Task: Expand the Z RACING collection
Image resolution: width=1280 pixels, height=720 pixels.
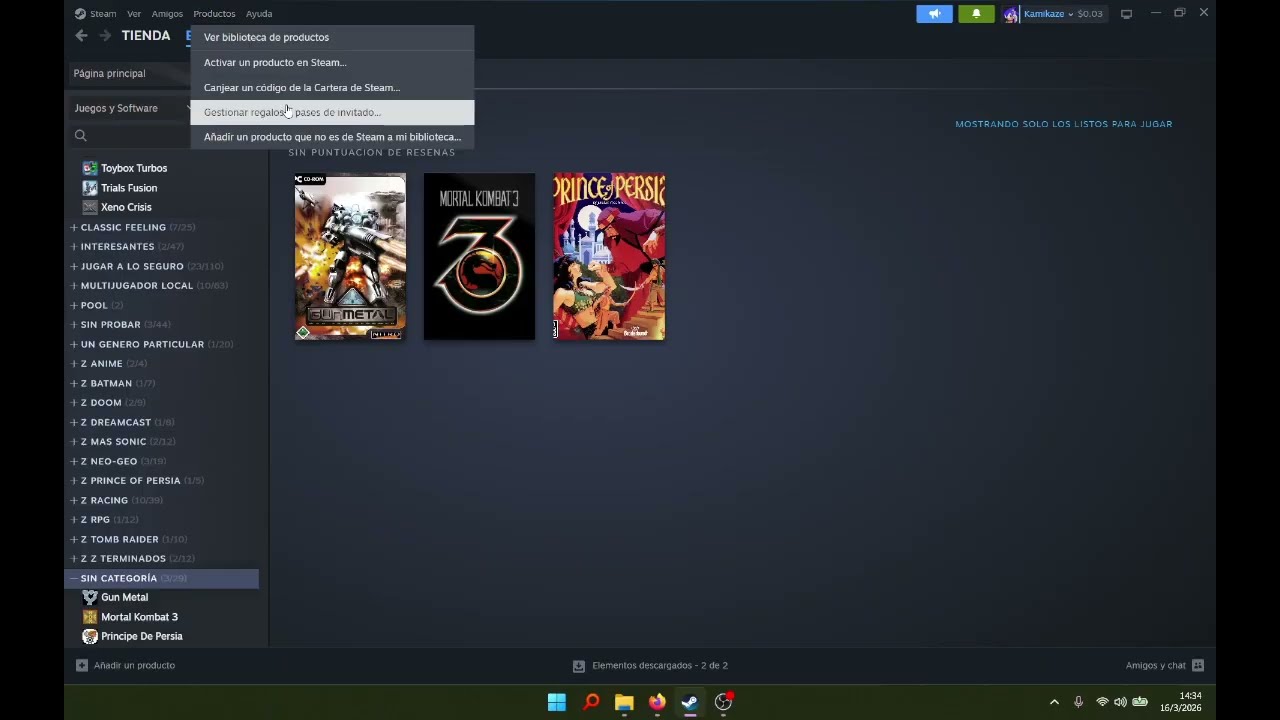Action: (x=73, y=500)
